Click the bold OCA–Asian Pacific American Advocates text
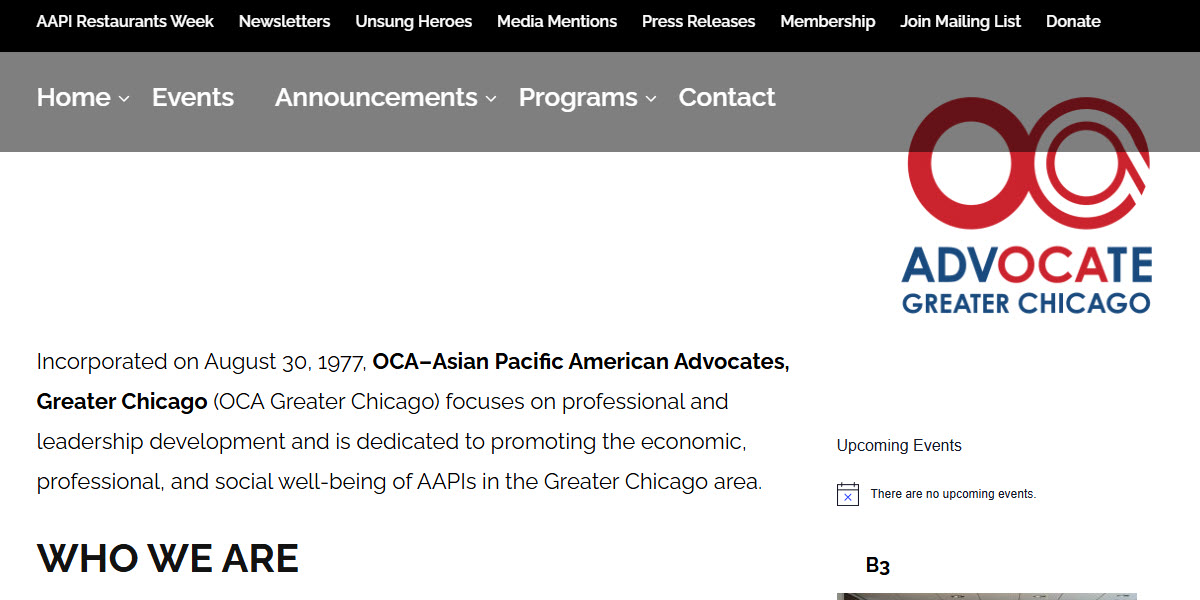 tap(580, 361)
